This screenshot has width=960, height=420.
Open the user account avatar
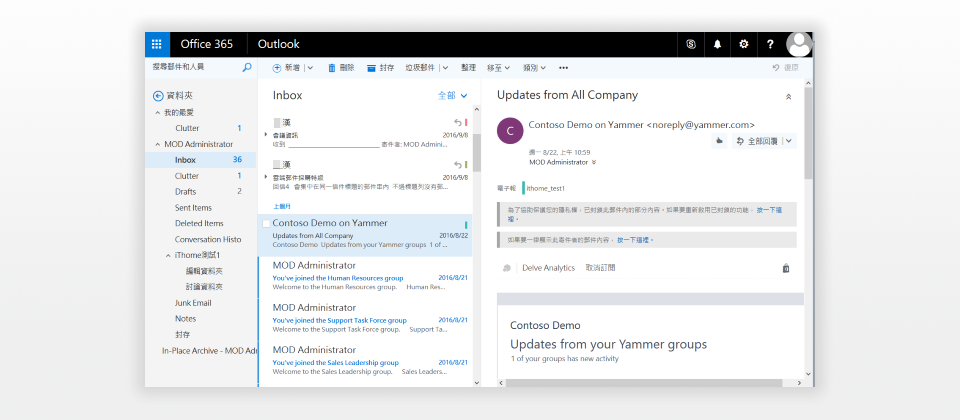coord(798,44)
